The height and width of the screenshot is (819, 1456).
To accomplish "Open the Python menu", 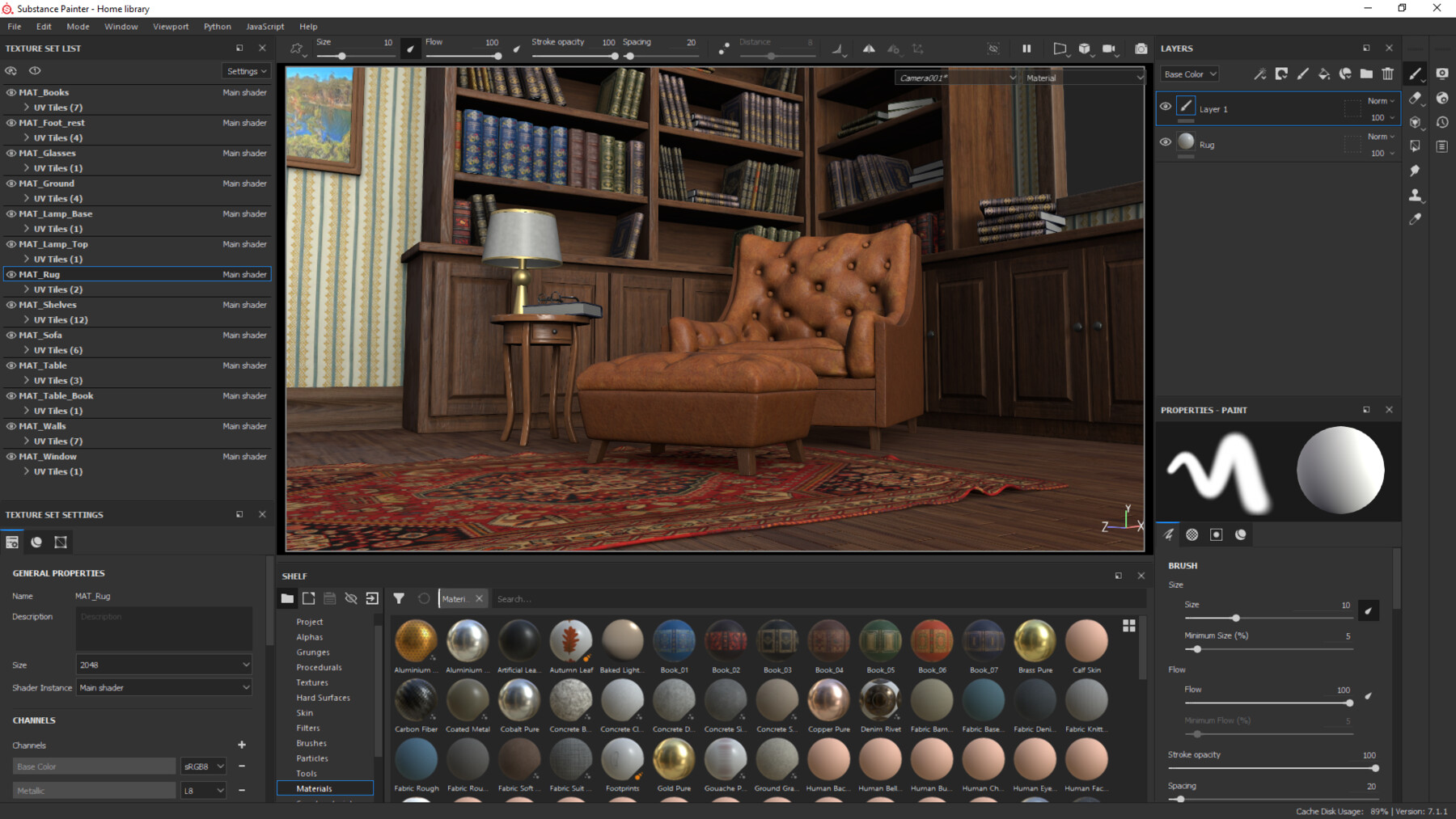I will (217, 26).
